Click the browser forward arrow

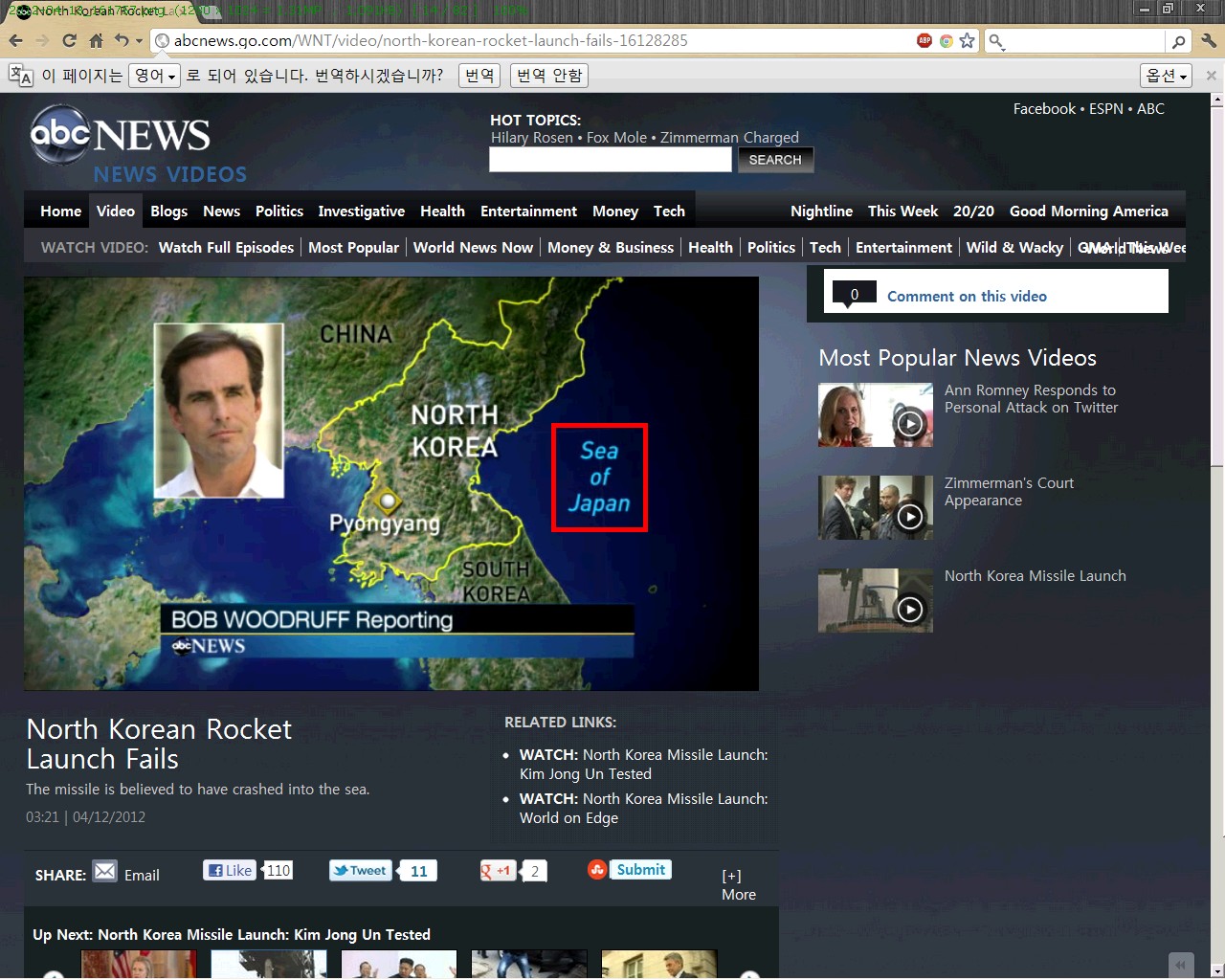(x=42, y=40)
